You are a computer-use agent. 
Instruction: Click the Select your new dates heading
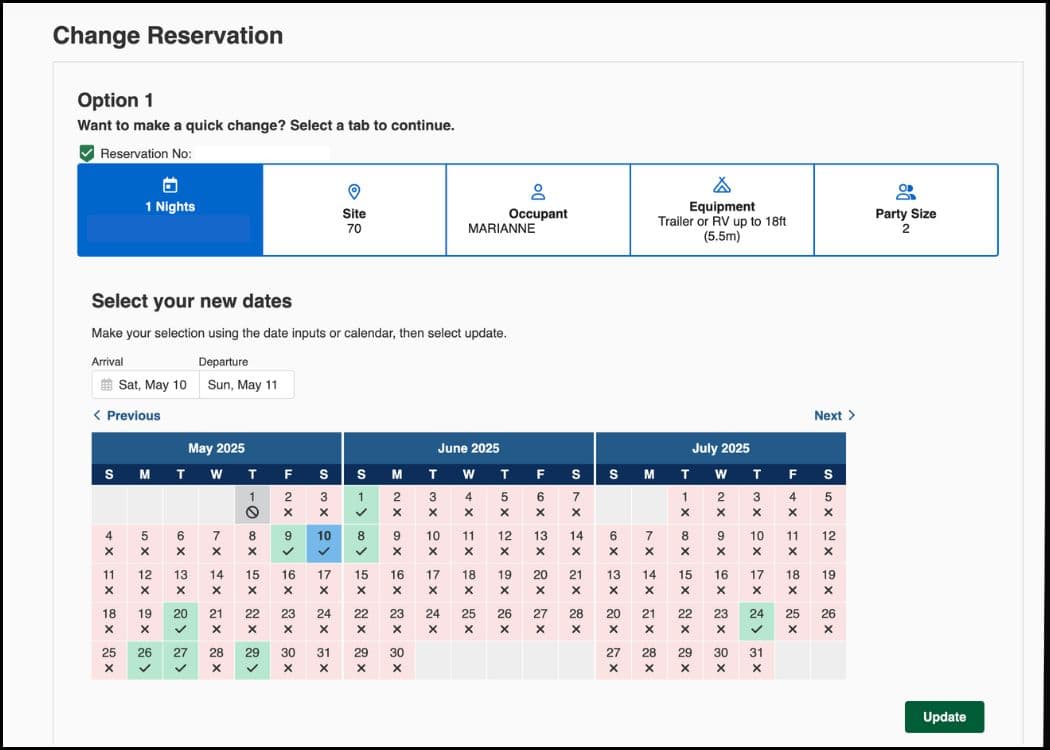click(192, 301)
